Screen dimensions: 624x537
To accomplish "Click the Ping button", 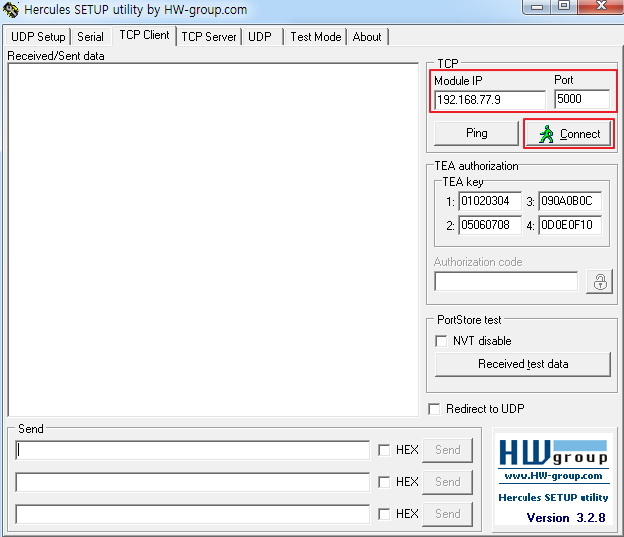I will pyautogui.click(x=476, y=133).
